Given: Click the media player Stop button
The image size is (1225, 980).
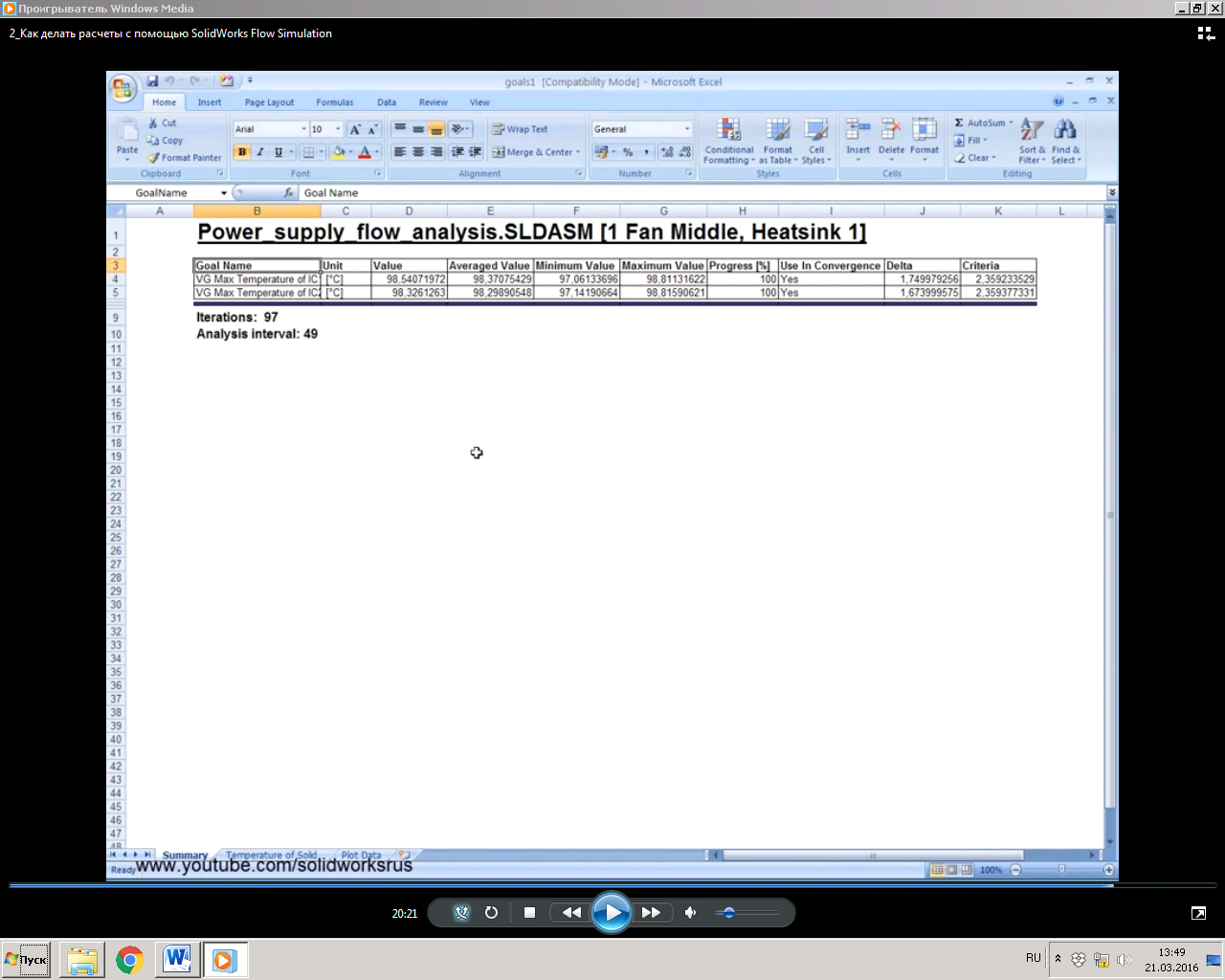Looking at the screenshot, I should [529, 913].
